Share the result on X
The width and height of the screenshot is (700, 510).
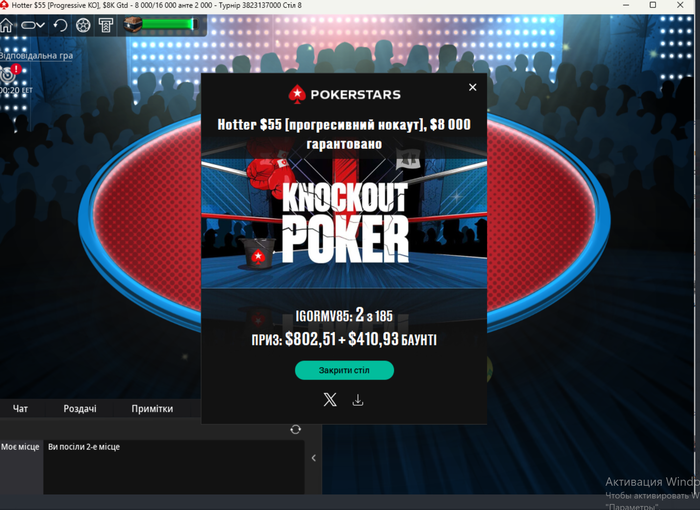tap(330, 400)
